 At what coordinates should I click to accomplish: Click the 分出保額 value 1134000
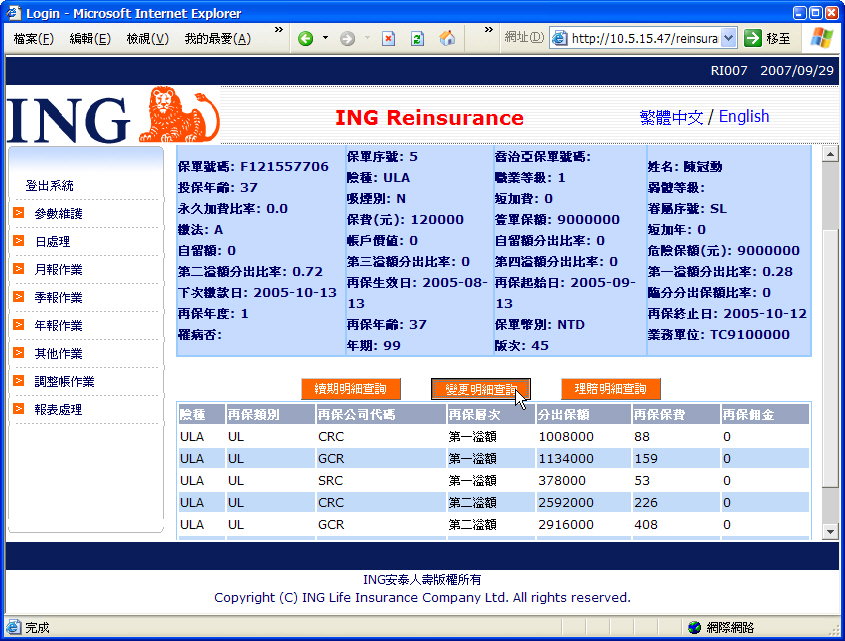(566, 459)
